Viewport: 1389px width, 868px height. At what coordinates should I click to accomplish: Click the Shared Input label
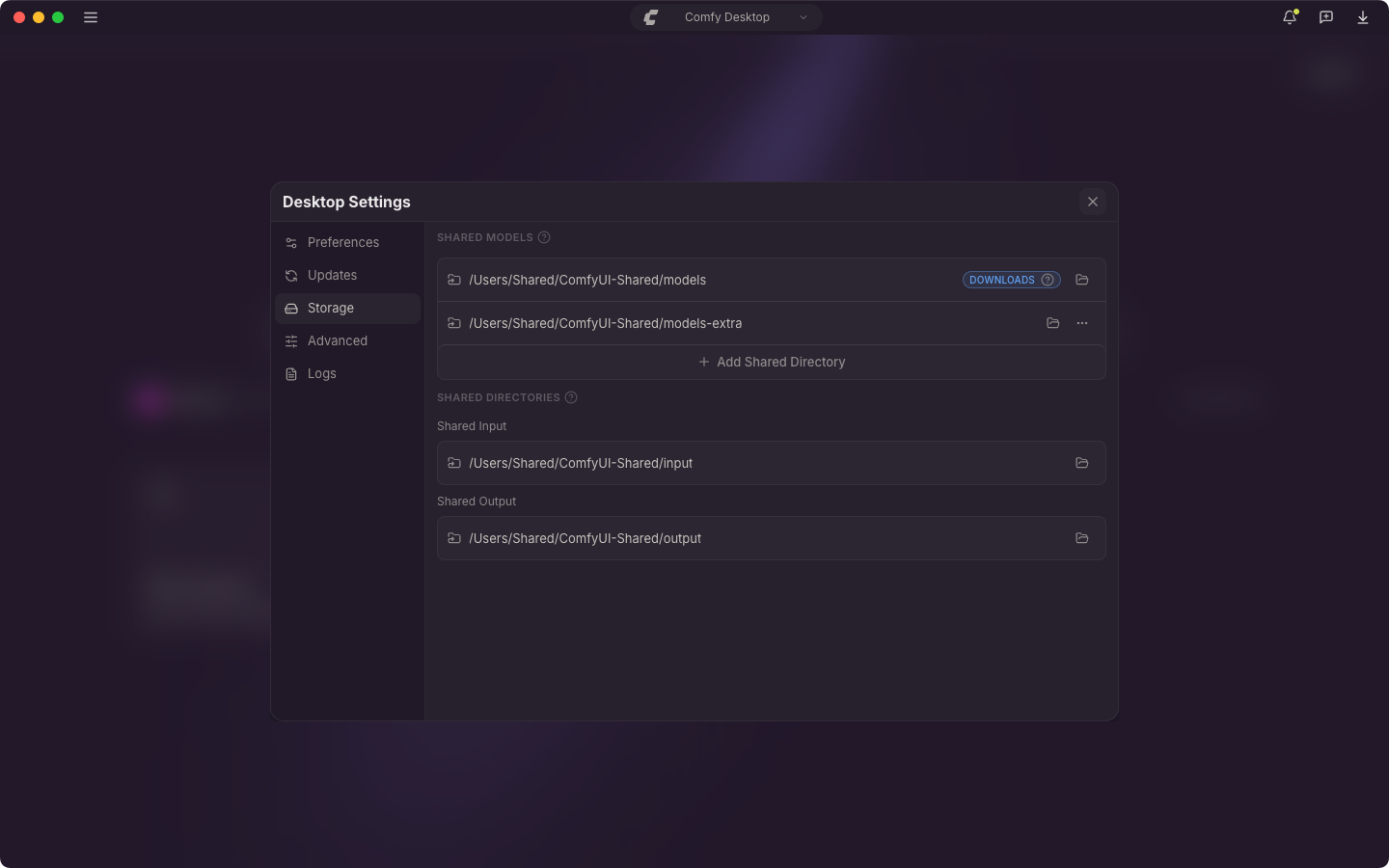(472, 426)
